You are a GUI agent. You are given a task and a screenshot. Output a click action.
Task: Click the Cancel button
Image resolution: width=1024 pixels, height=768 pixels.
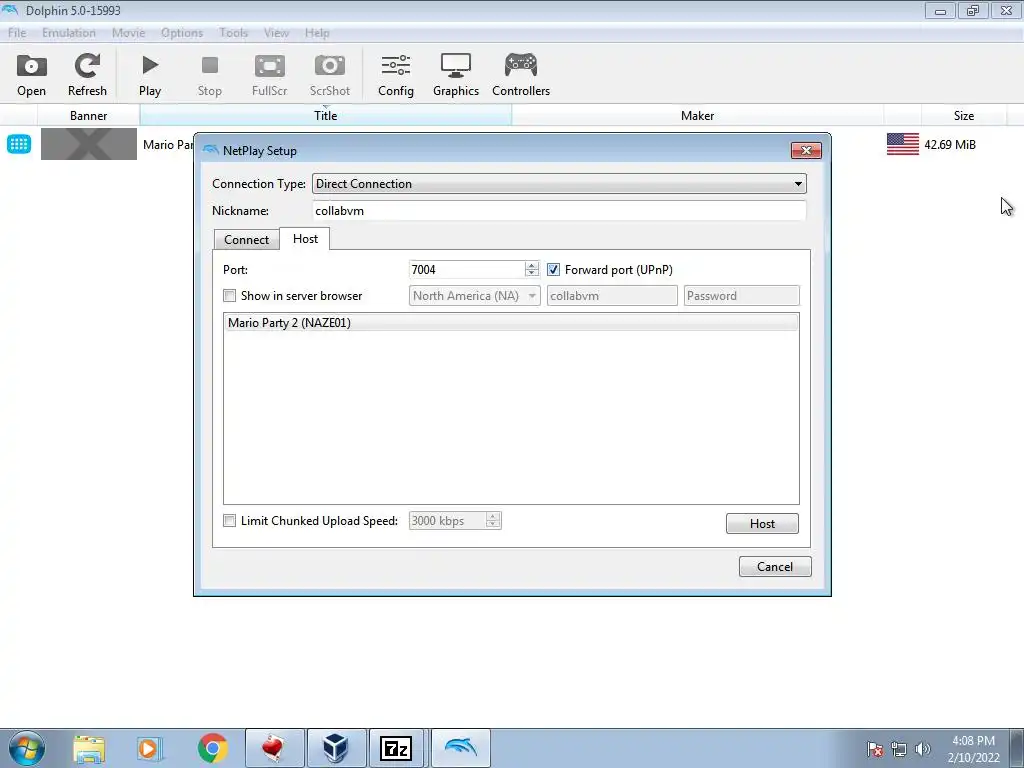tap(775, 567)
